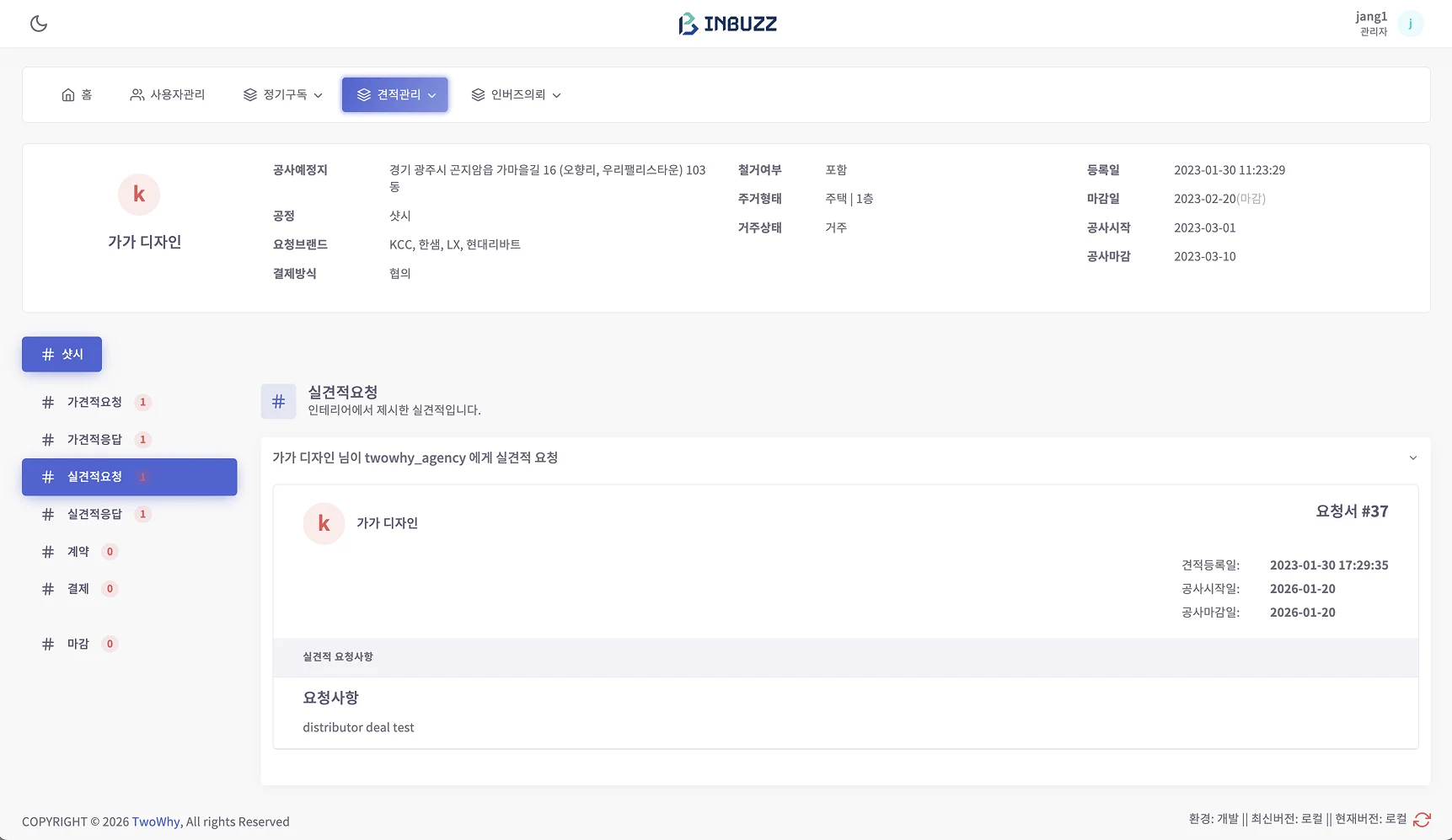Click home icon in navigation bar
This screenshot has width=1452, height=840.
pos(68,94)
